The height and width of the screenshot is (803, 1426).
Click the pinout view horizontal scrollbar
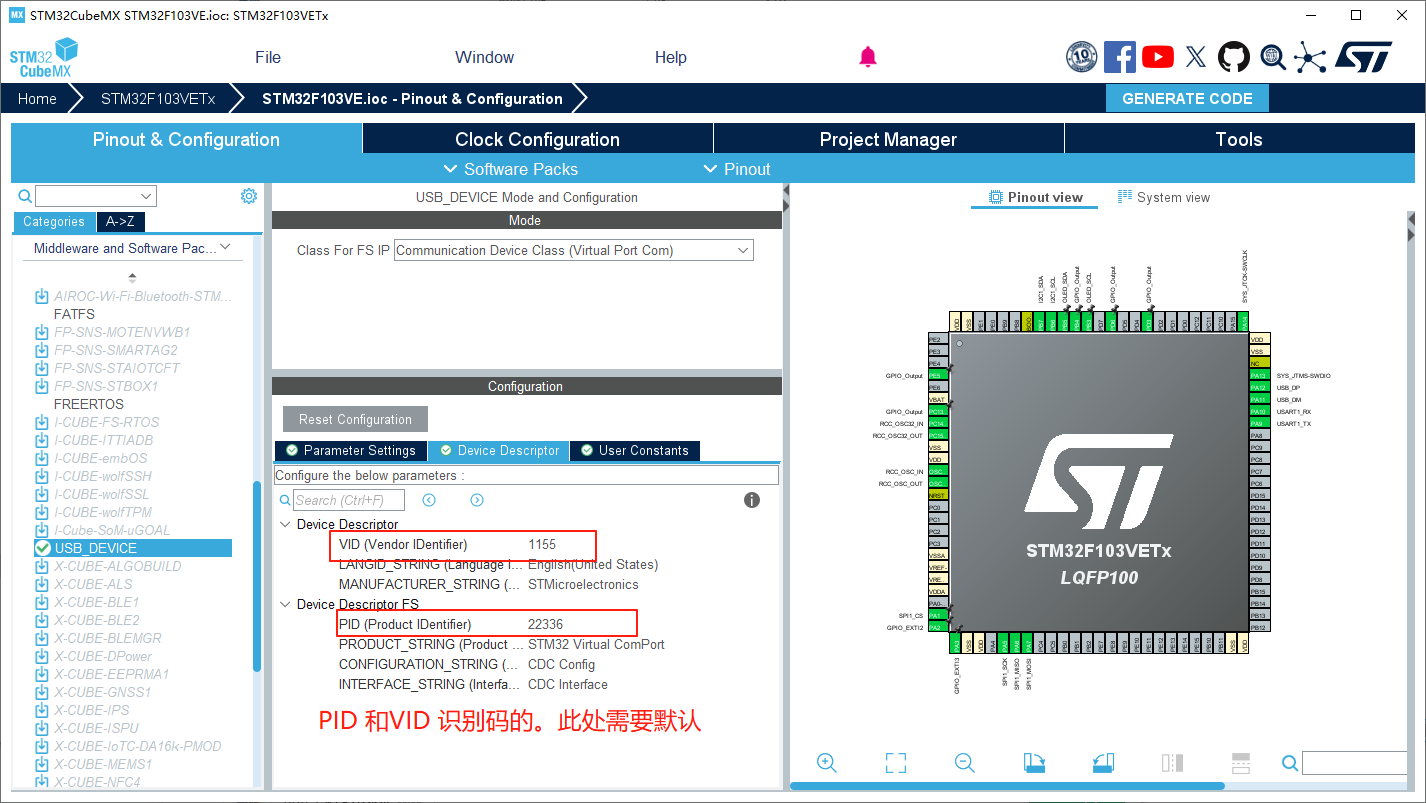tap(1008, 786)
